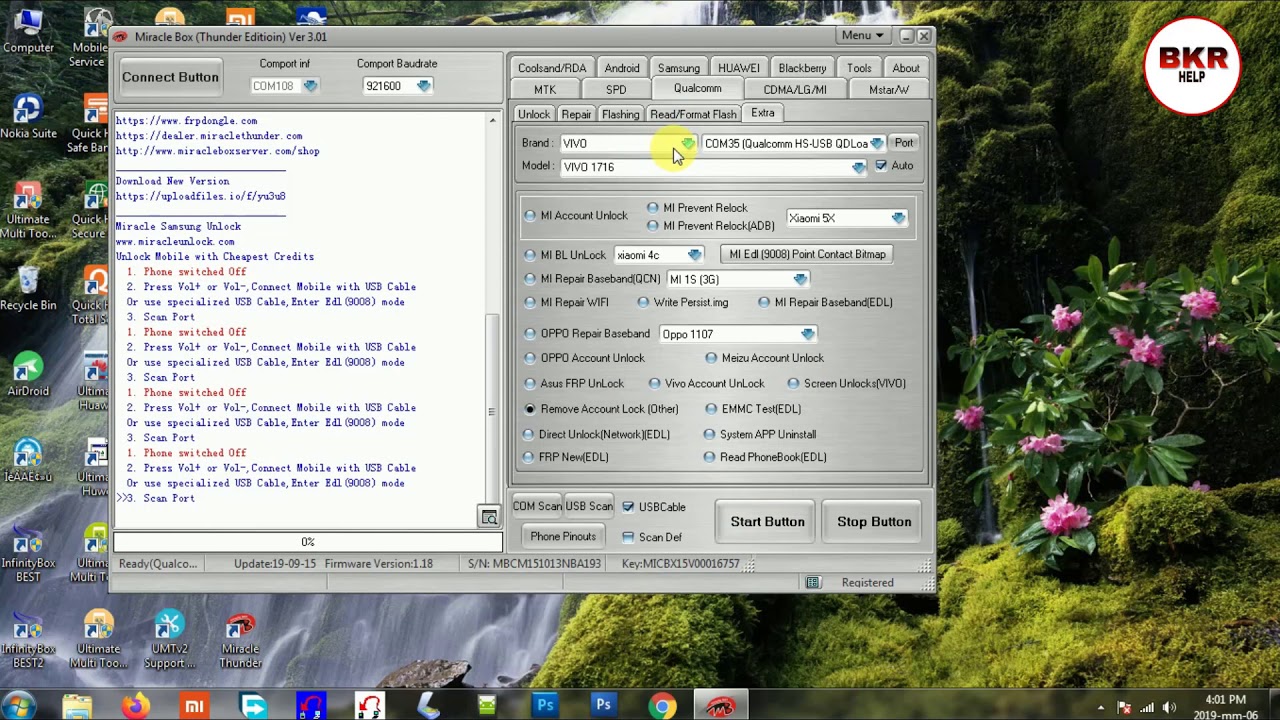The height and width of the screenshot is (720, 1280).
Task: Expand the Xiaomi 5X model dropdown
Action: 898,218
